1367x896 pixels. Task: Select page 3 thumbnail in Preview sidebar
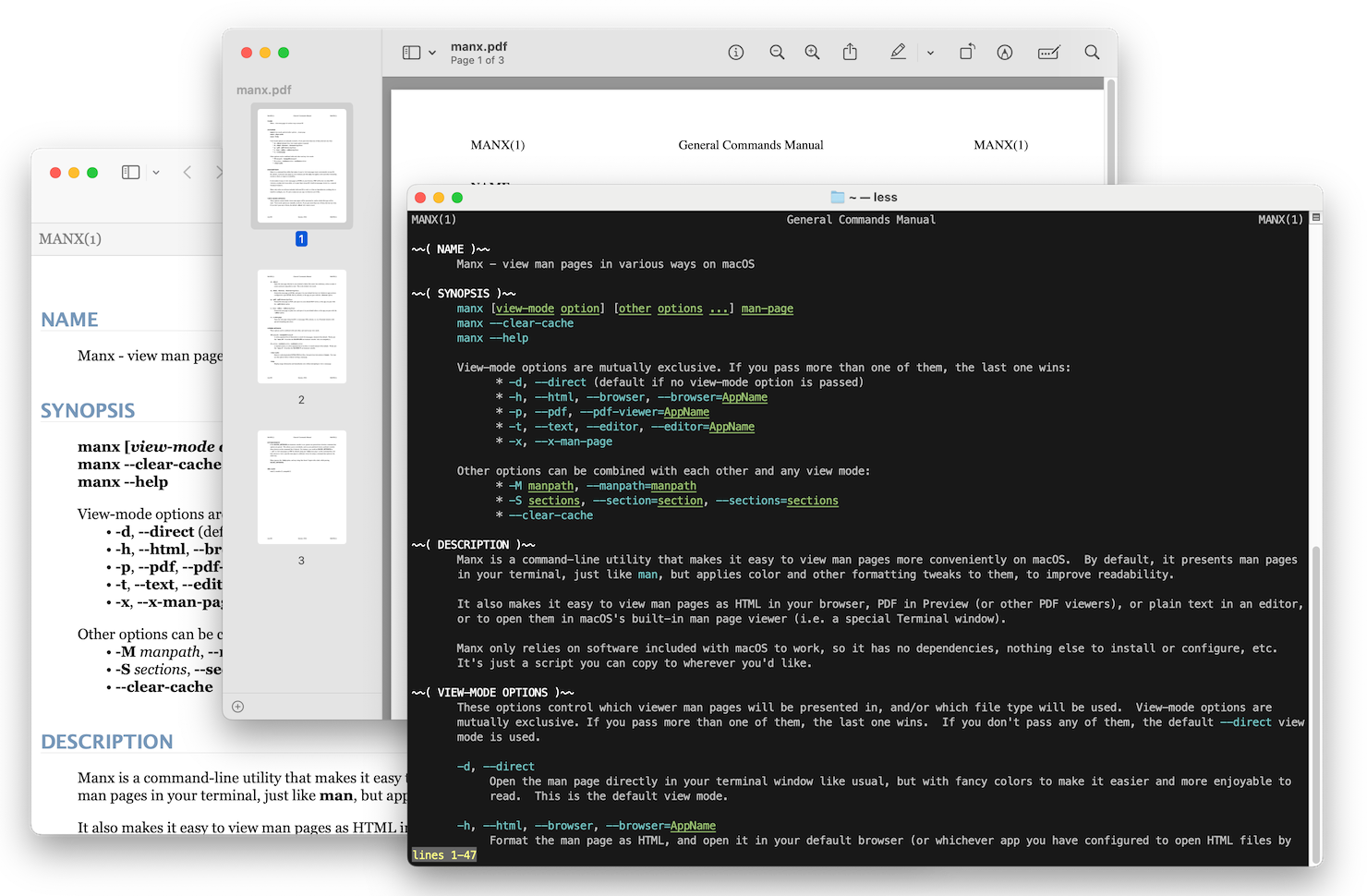[x=302, y=488]
